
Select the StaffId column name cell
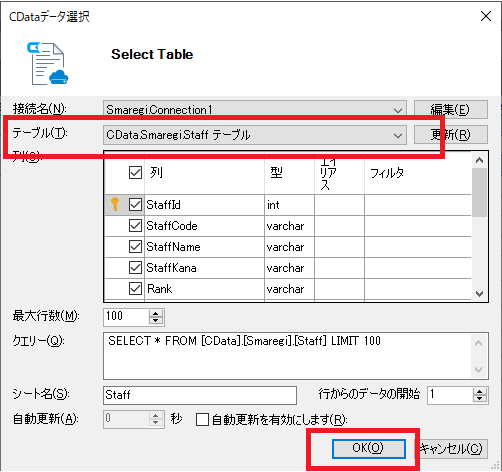pos(204,205)
